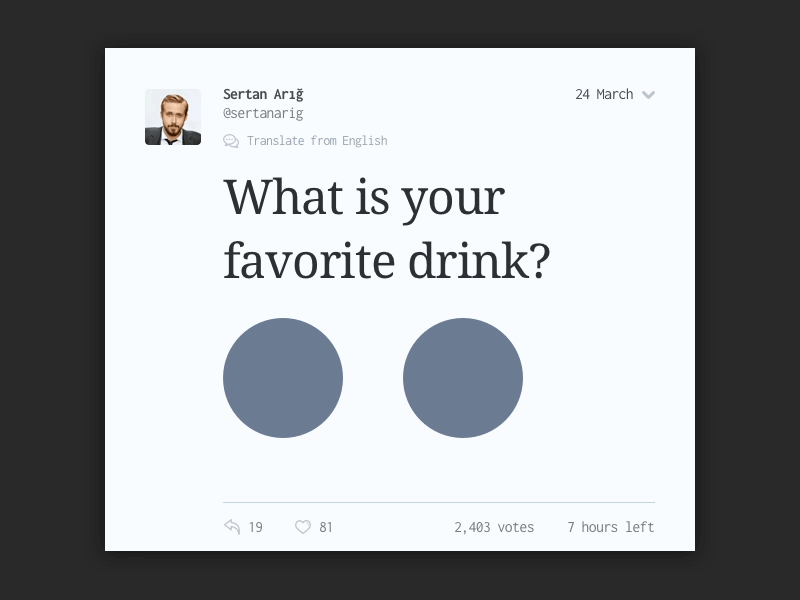Viewport: 800px width, 600px height.
Task: Like the tweet via the 81 counter
Action: (x=326, y=526)
